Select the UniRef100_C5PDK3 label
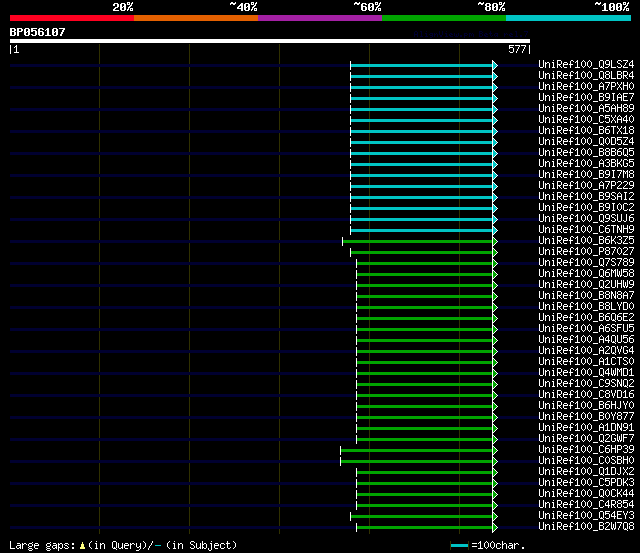Viewport: 640px width, 553px height. 586,483
